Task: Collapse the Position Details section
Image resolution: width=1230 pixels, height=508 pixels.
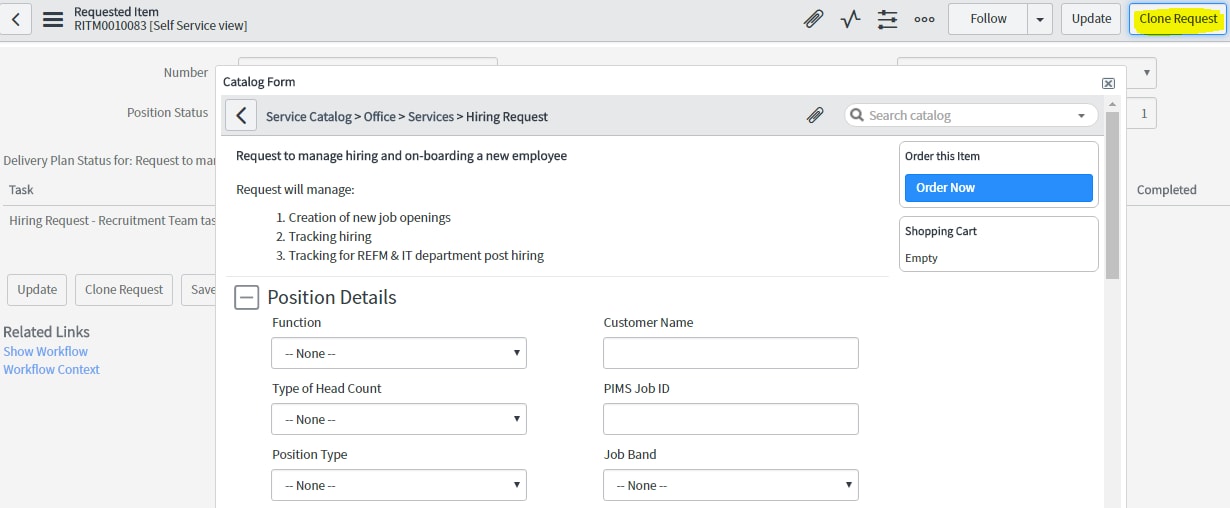Action: (247, 297)
